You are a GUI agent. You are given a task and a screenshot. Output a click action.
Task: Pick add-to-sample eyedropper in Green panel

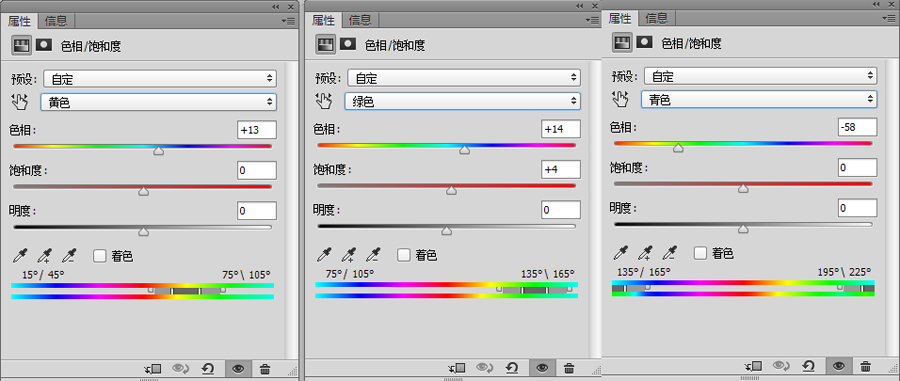349,254
